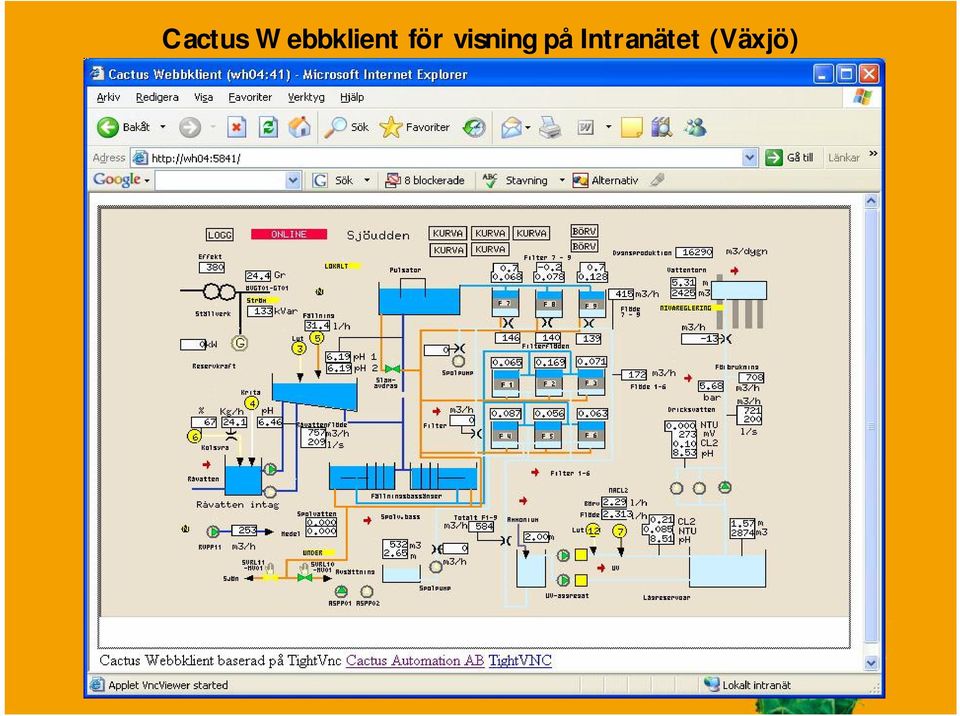The image size is (960, 716).
Task: Click the Stavning spell check button
Action: coord(515,180)
